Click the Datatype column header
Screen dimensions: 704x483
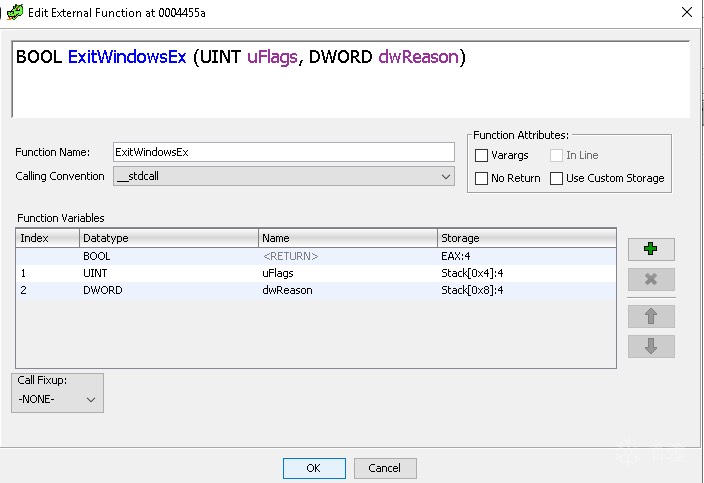(169, 238)
